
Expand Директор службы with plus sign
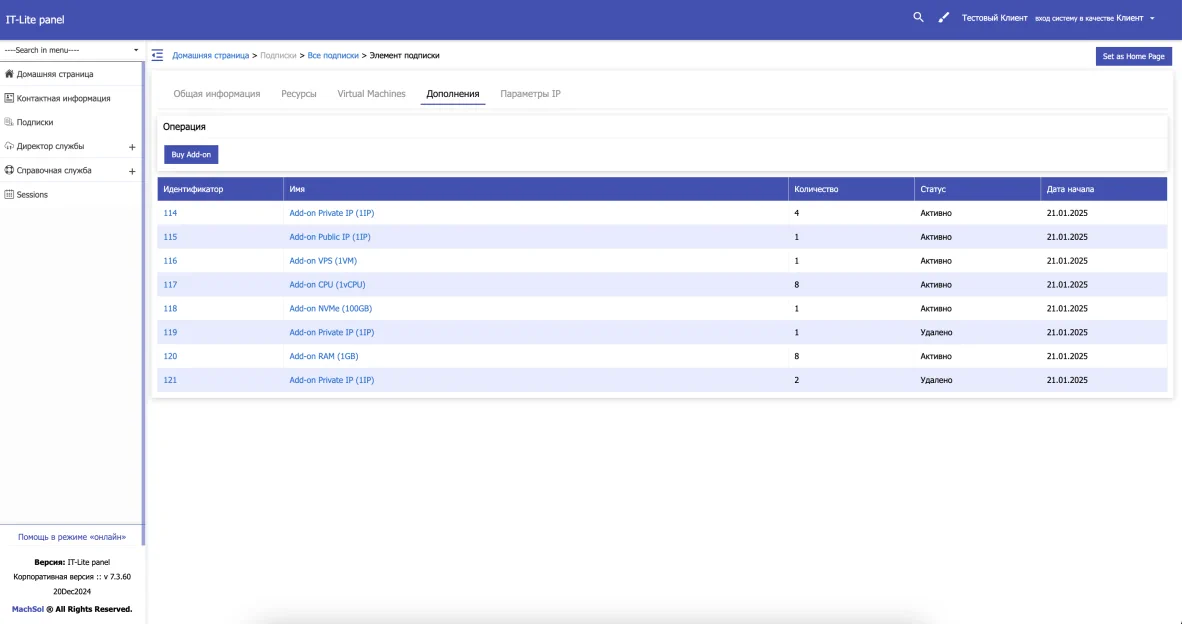[132, 147]
